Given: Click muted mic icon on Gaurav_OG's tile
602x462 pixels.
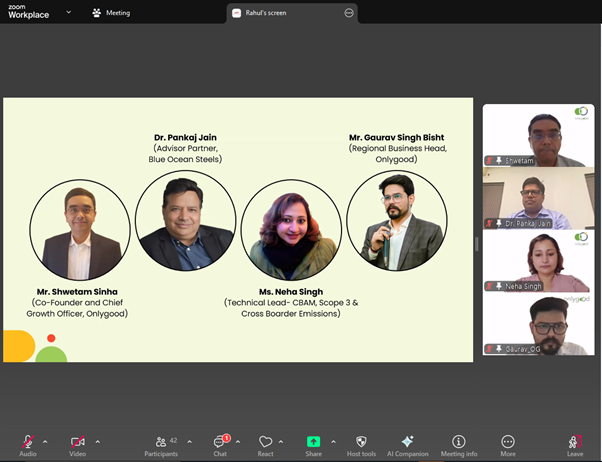Looking at the screenshot, I should [x=490, y=349].
